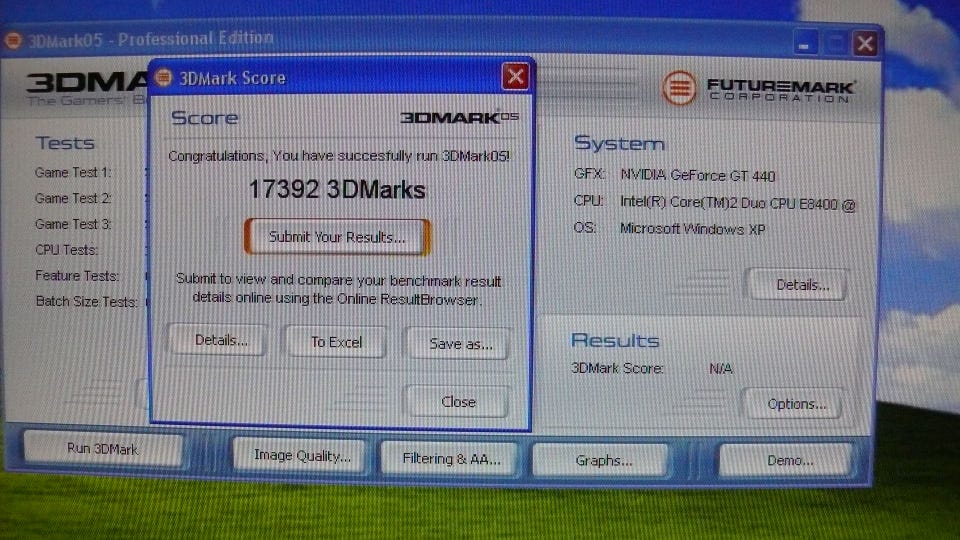Image resolution: width=960 pixels, height=540 pixels.
Task: Minimize the 3DMark05 main window
Action: click(x=804, y=44)
